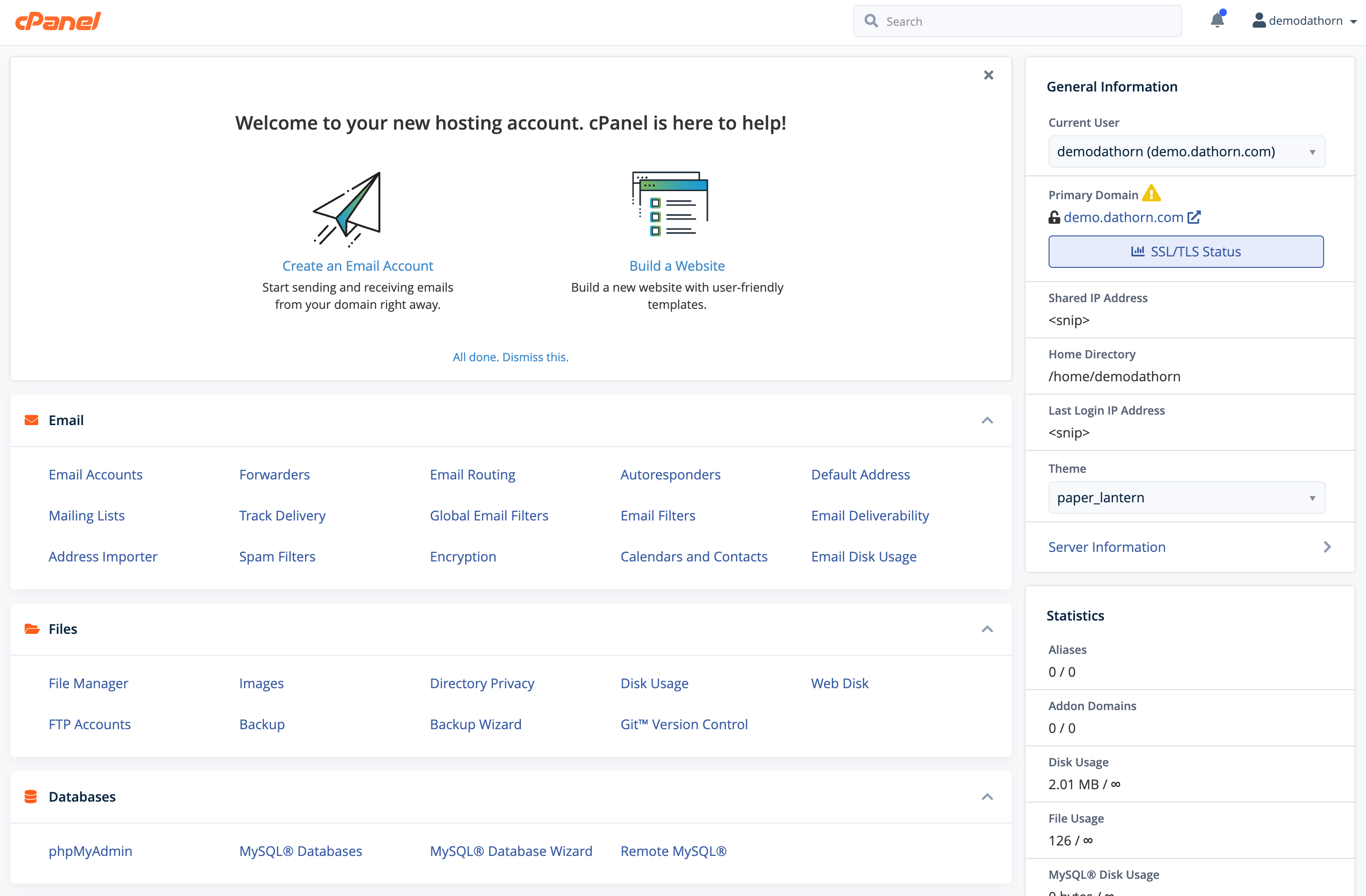
Task: Open Calendars and Contacts
Action: coord(693,556)
